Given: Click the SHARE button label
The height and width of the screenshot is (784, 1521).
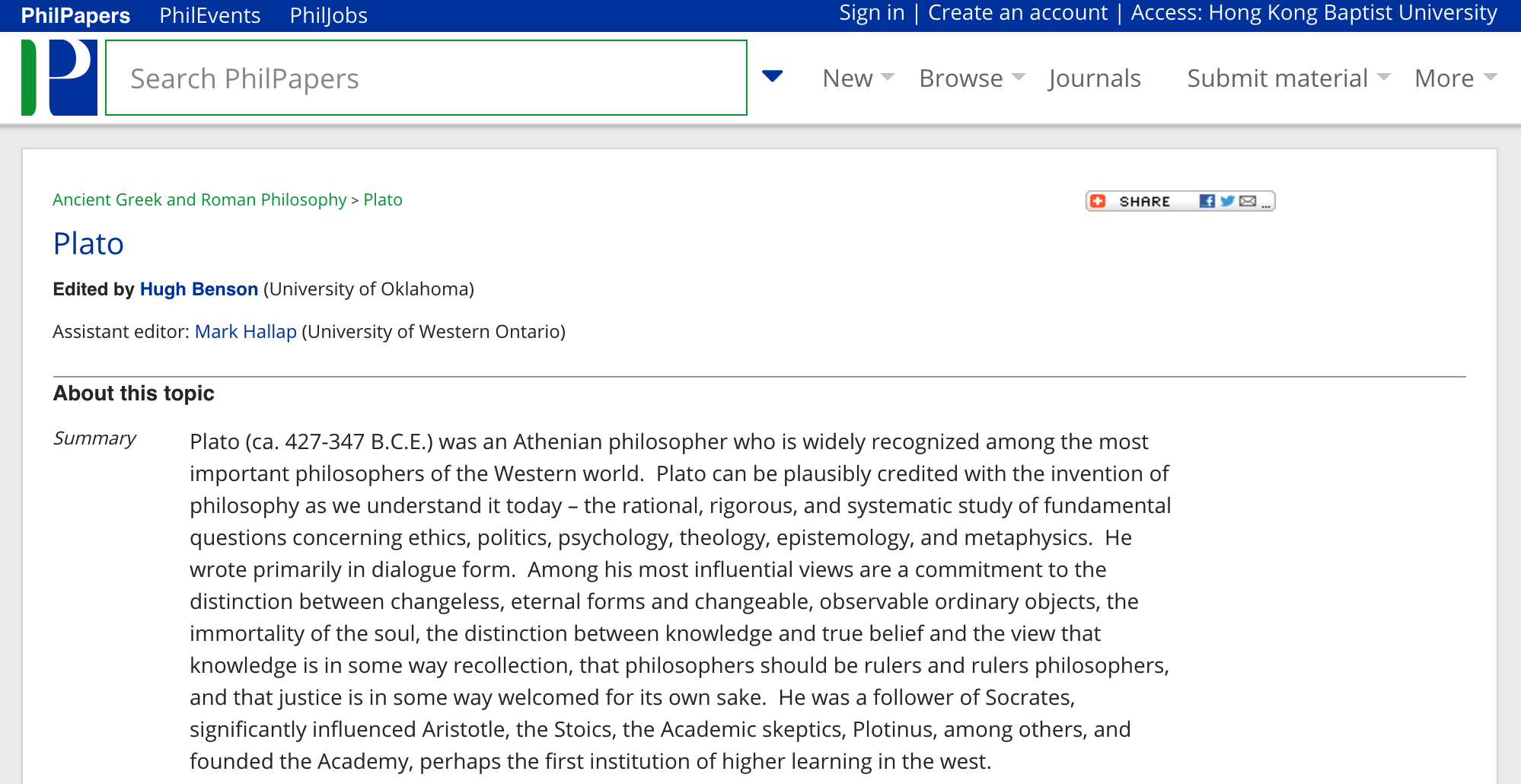Looking at the screenshot, I should [x=1145, y=202].
